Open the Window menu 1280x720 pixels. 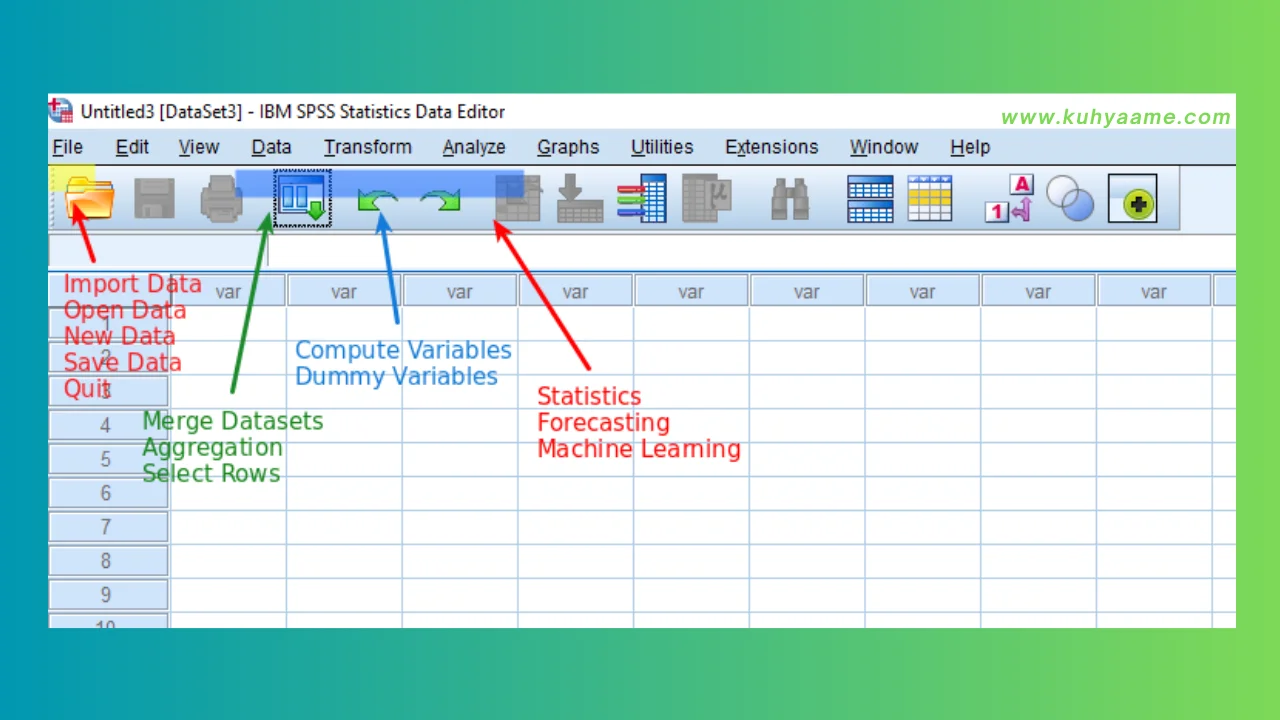tap(884, 147)
